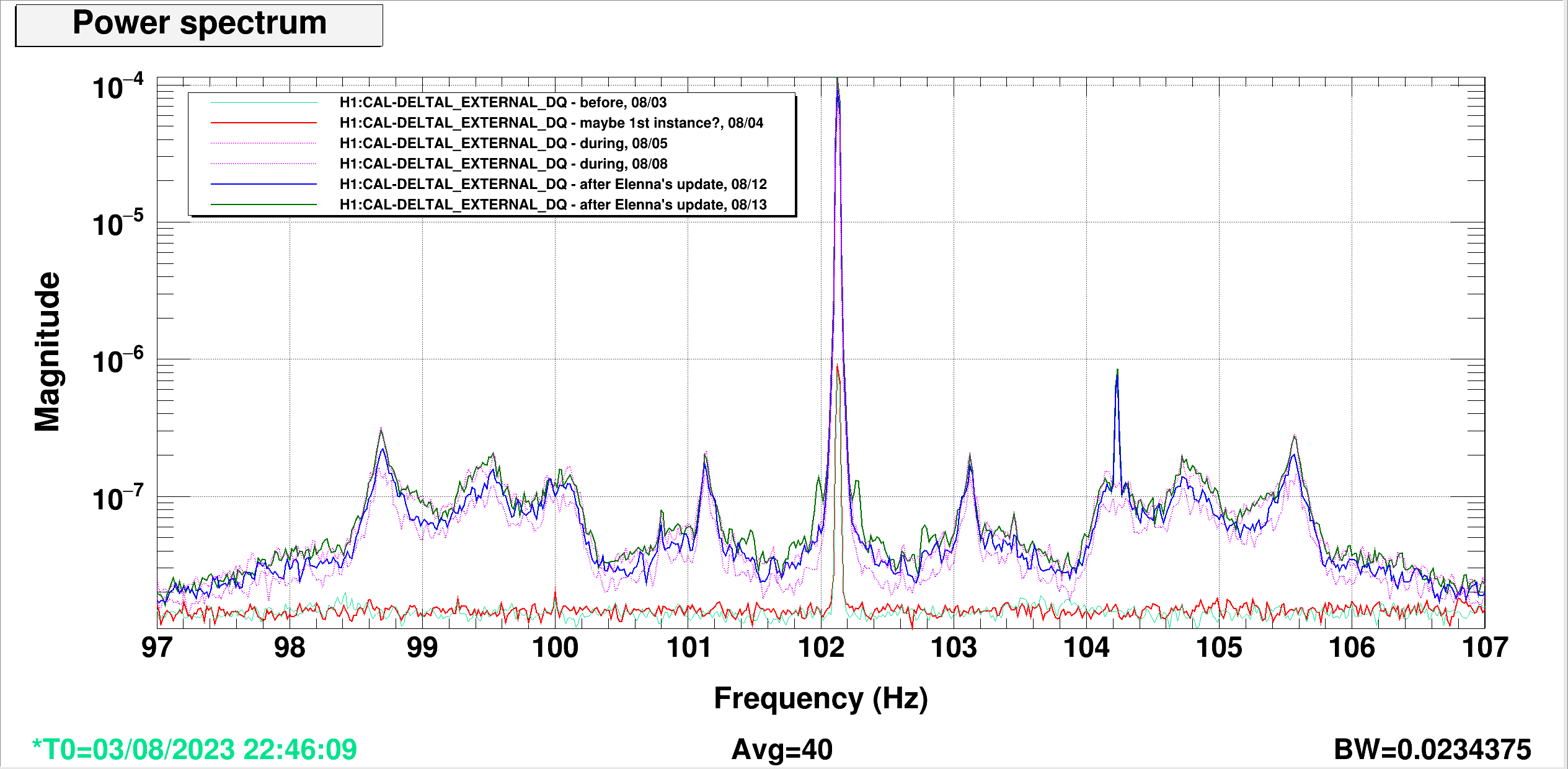The image size is (1568, 769).
Task: Click the magenta dotted sample for 08/08
Action: point(264,164)
